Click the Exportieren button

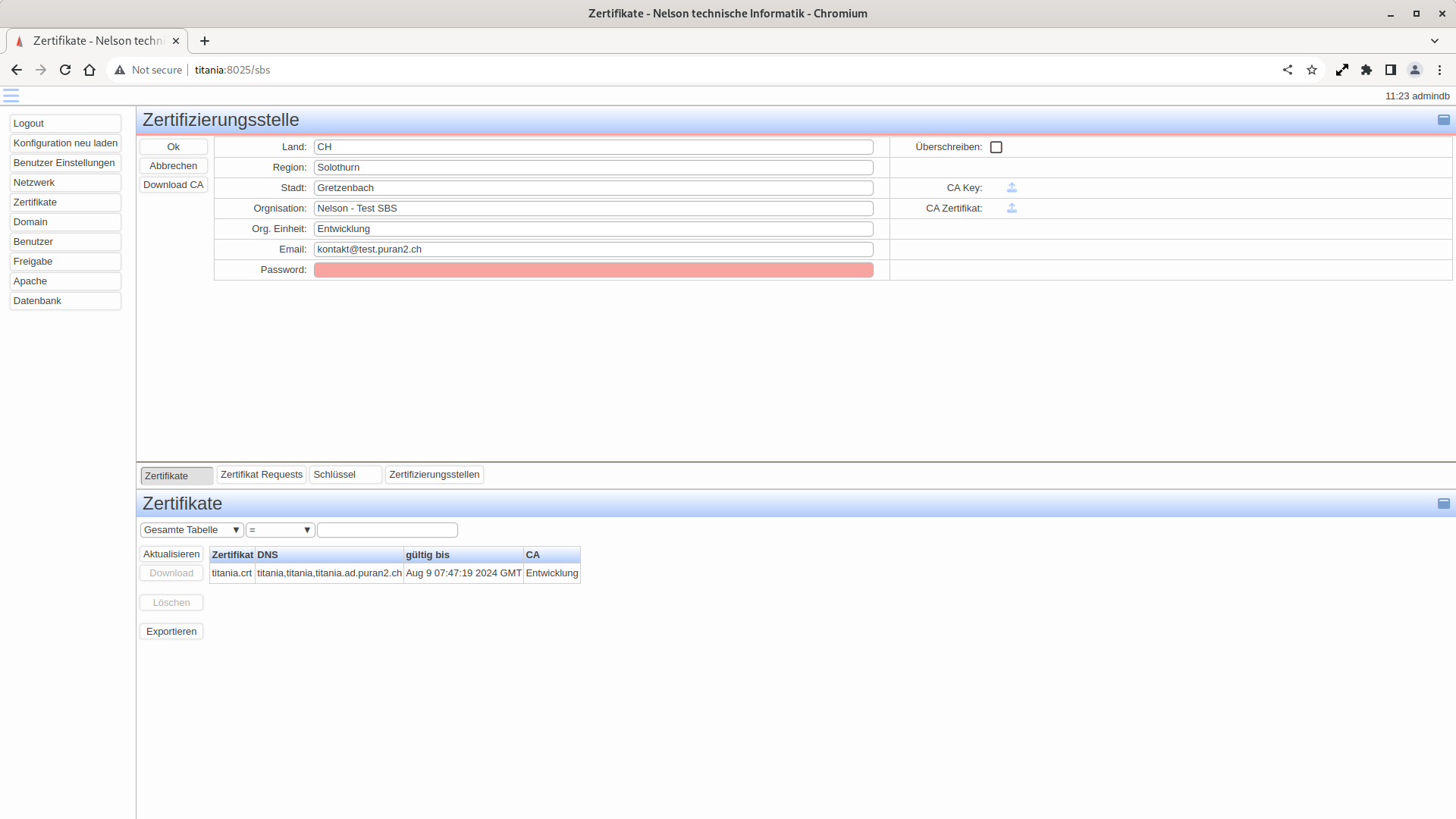tap(171, 632)
